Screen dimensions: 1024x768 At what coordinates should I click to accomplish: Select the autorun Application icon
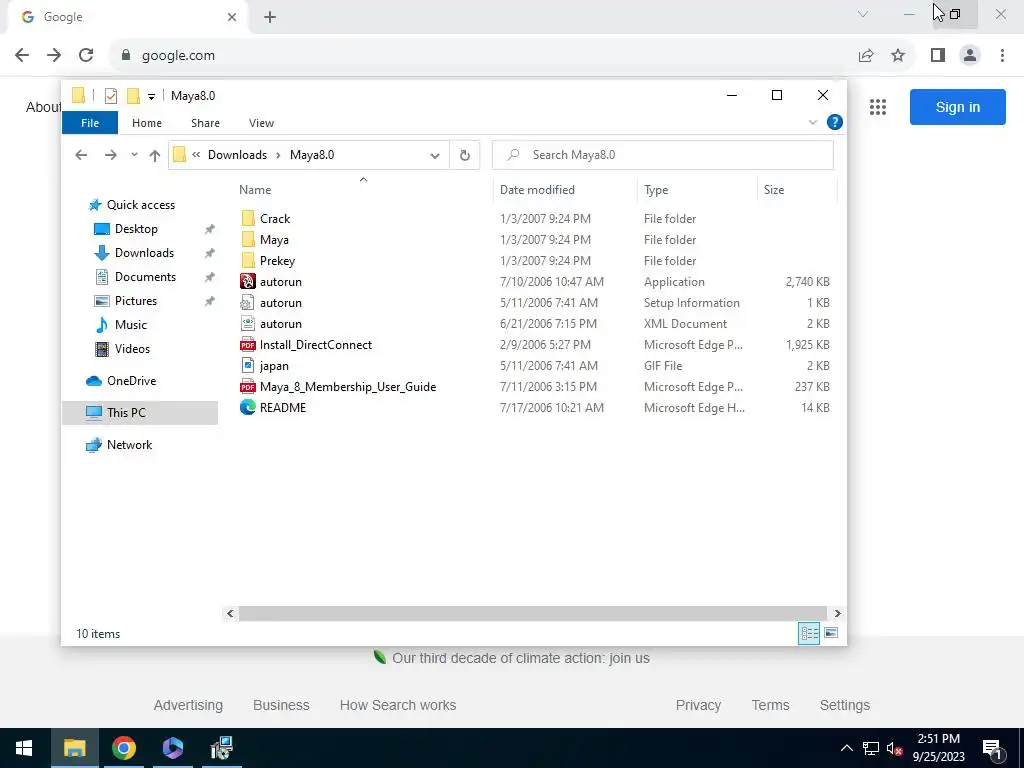248,281
